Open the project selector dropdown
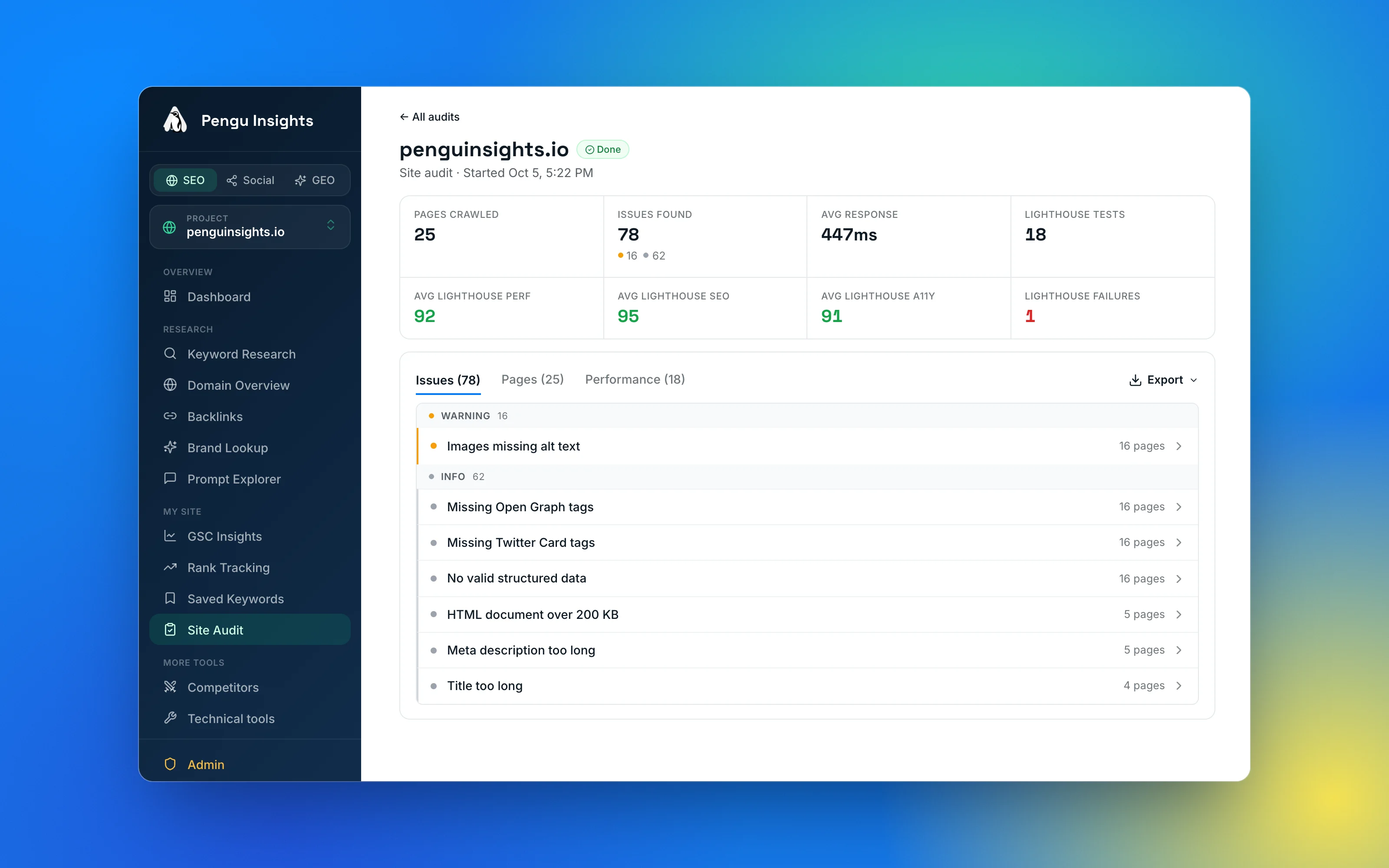This screenshot has height=868, width=1389. [x=250, y=227]
